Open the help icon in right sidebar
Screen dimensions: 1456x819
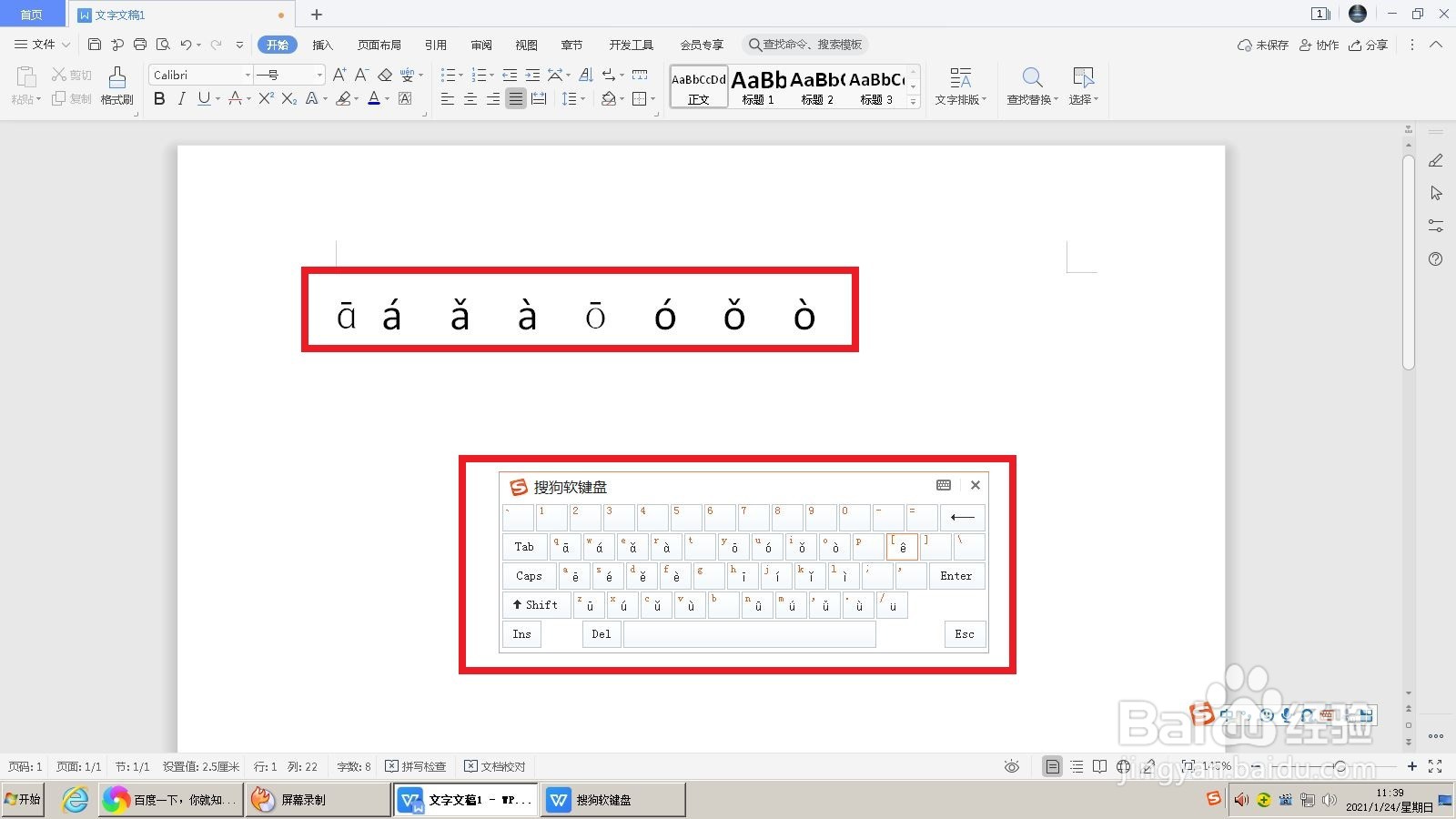[x=1436, y=259]
